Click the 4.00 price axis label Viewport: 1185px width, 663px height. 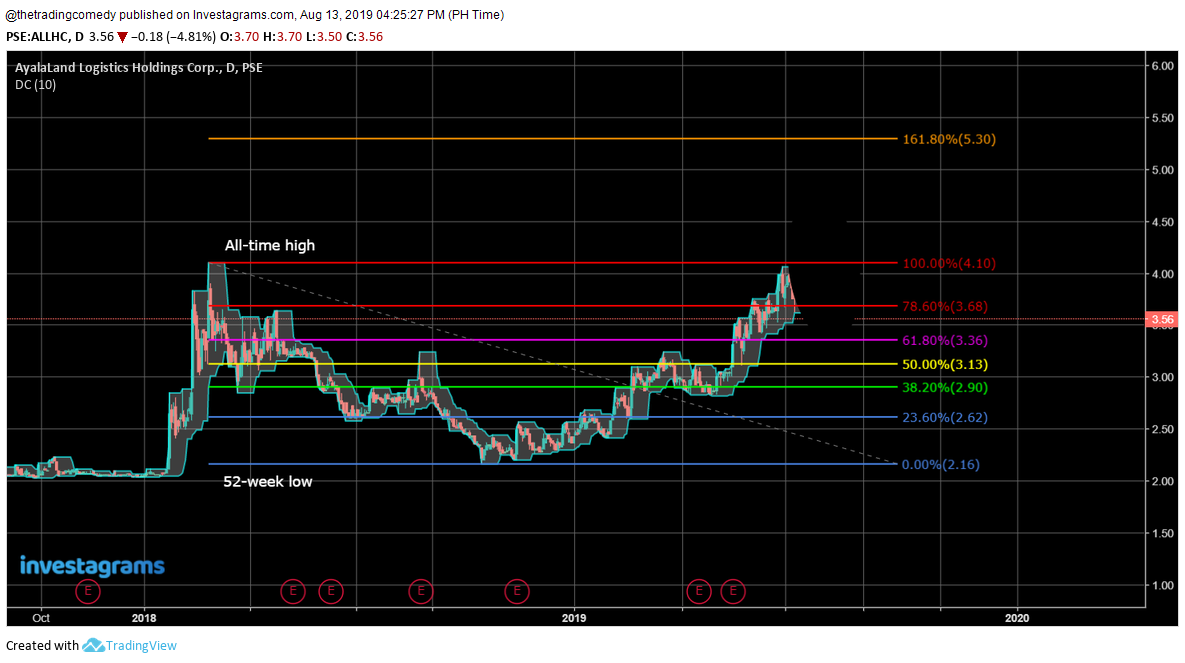pyautogui.click(x=1162, y=274)
